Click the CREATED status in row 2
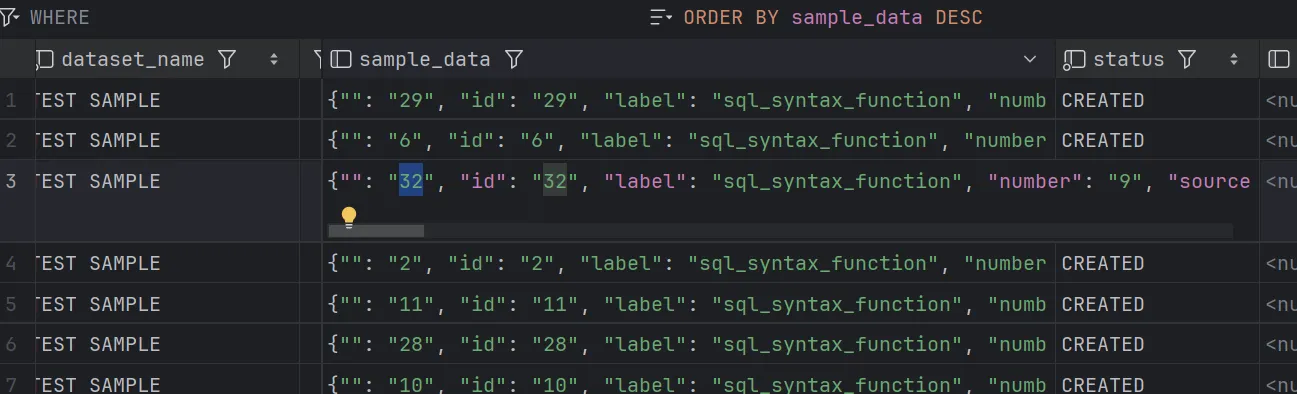The image size is (1297, 394). (1103, 140)
